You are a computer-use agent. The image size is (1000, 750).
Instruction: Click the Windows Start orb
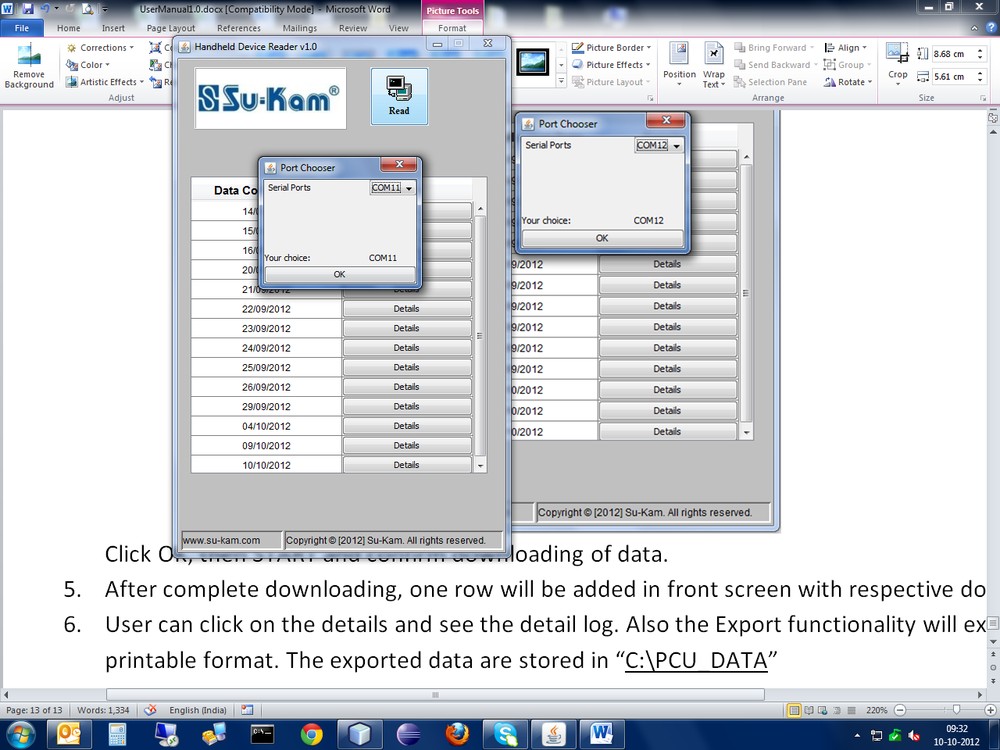[x=20, y=735]
